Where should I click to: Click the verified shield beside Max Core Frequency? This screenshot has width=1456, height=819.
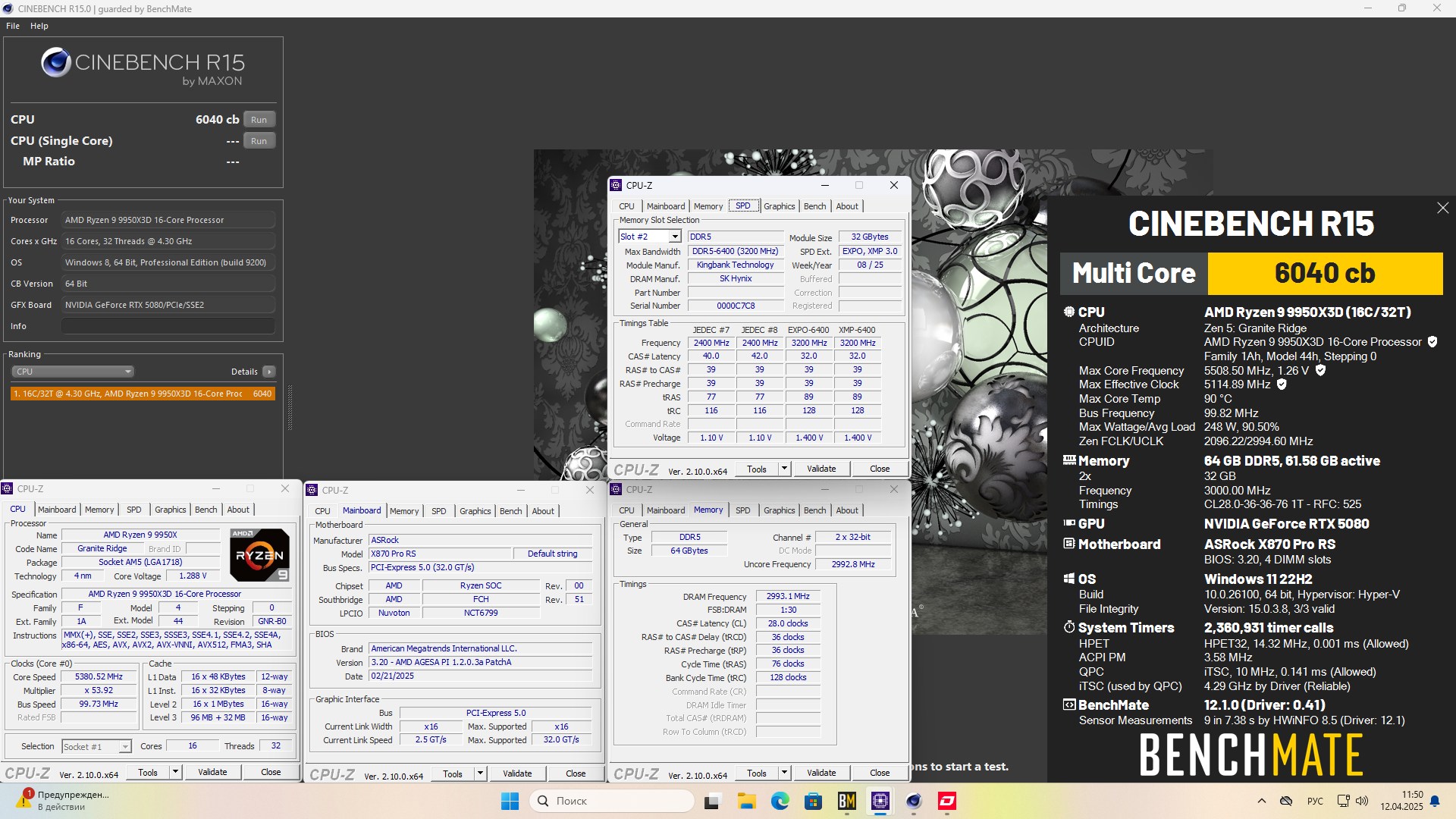pyautogui.click(x=1320, y=370)
